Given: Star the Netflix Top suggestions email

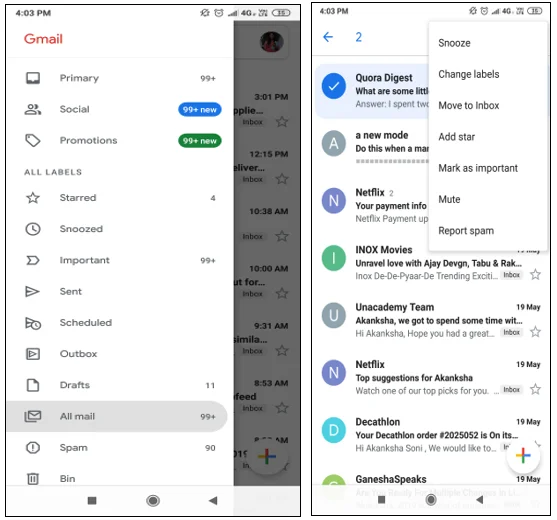Looking at the screenshot, I should click(535, 389).
